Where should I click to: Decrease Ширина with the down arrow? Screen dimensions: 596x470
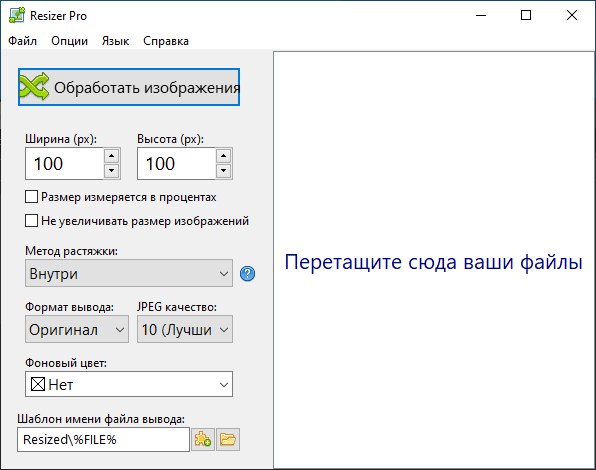[x=111, y=171]
